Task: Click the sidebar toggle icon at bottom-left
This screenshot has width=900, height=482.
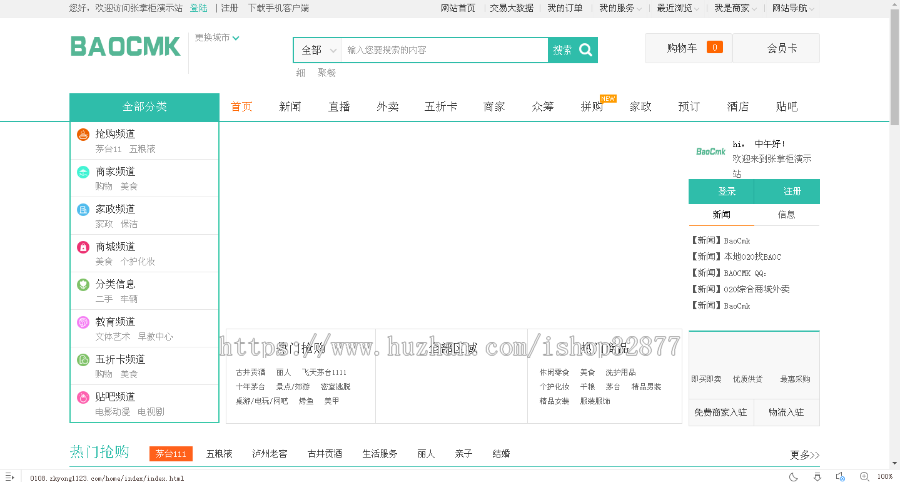Action: (9, 477)
